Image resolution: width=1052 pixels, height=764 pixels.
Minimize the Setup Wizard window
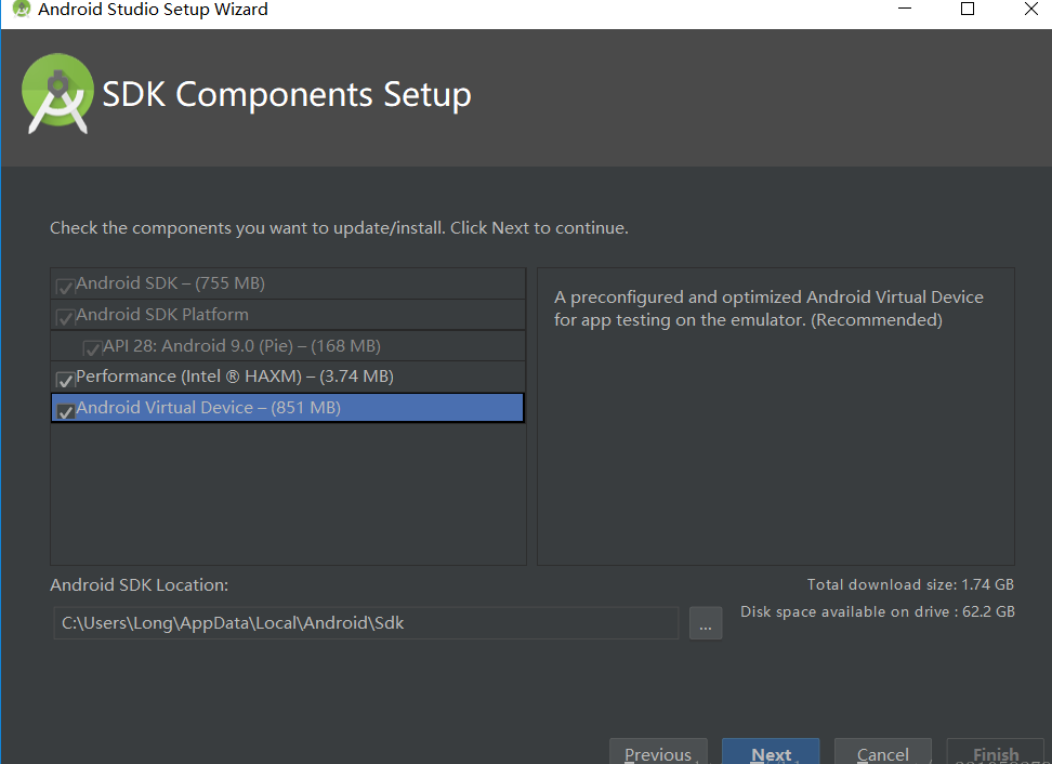903,9
